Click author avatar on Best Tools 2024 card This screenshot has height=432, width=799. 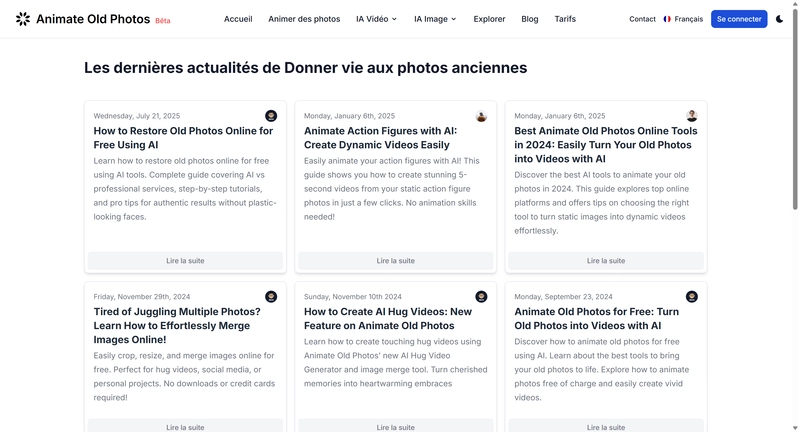[x=691, y=116]
